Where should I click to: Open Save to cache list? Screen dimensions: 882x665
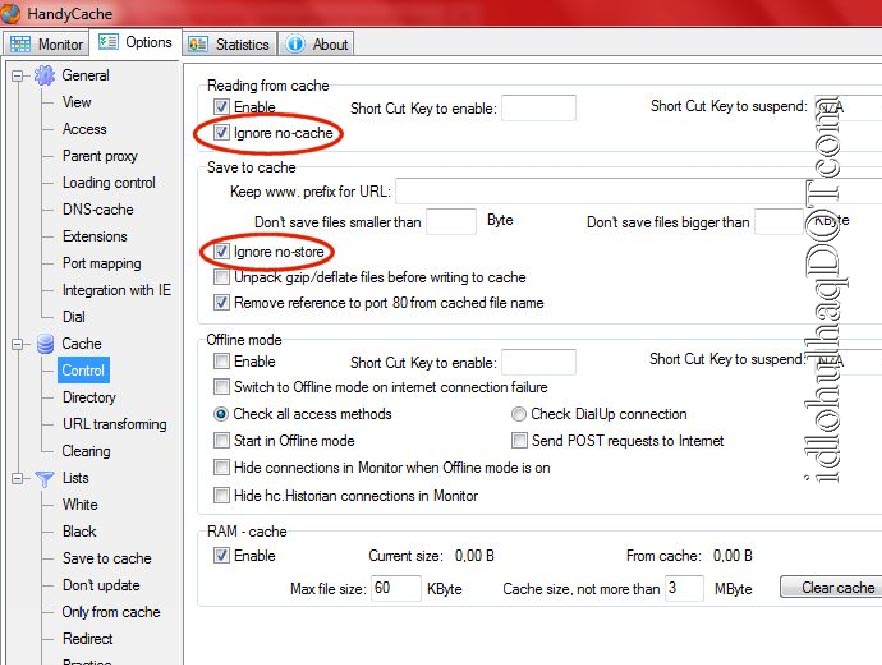pos(107,559)
